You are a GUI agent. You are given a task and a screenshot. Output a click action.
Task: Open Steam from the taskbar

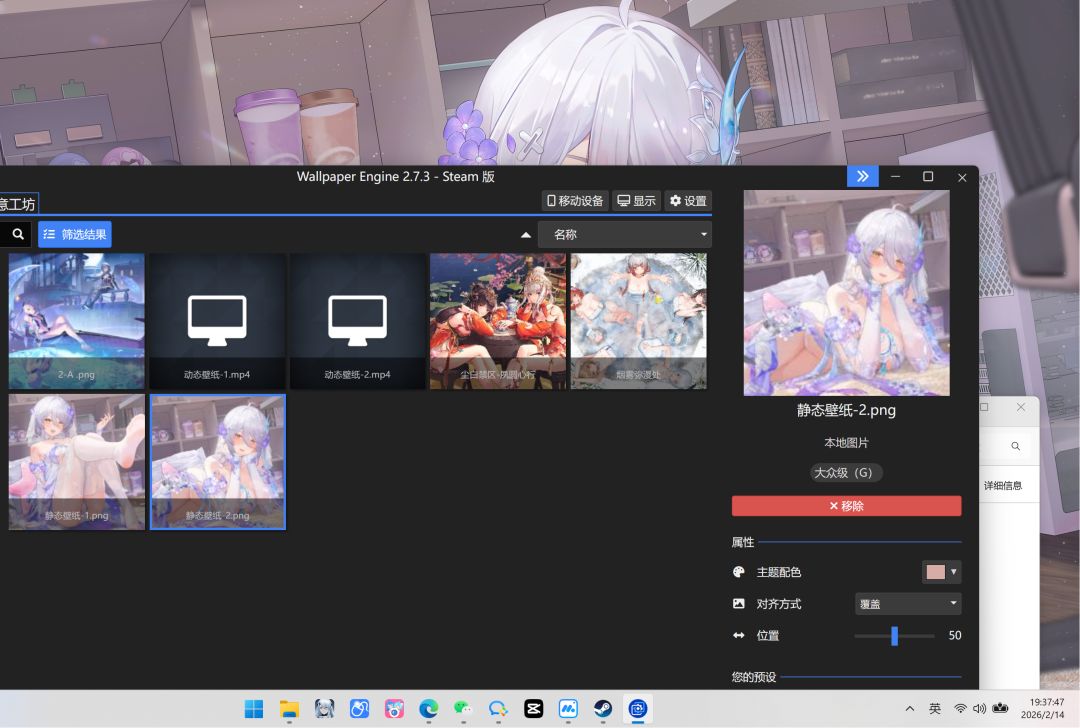[x=603, y=709]
